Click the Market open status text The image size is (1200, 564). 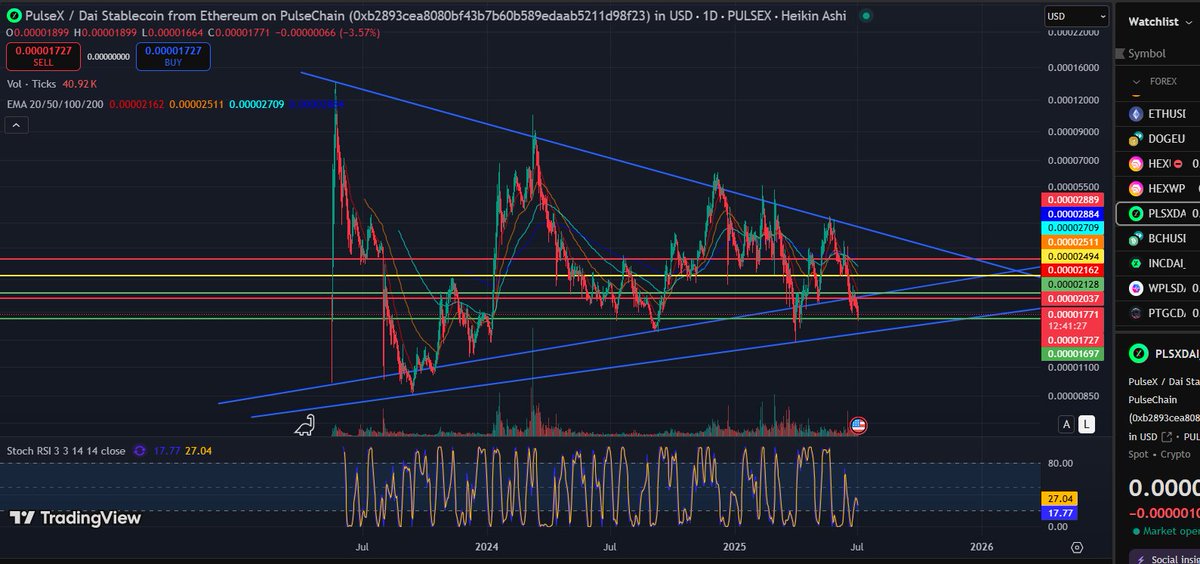click(1170, 531)
